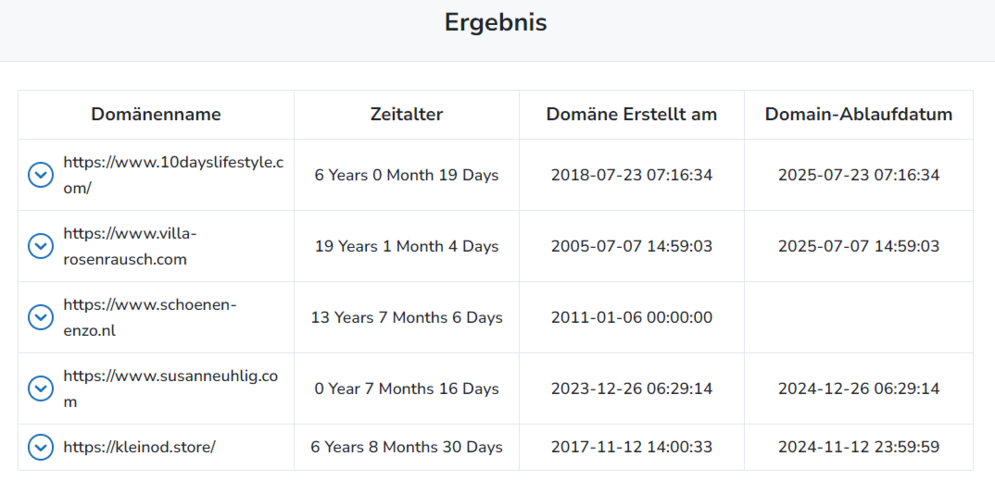Image resolution: width=995 pixels, height=493 pixels.
Task: Click the Domäne Erstellt am column header
Action: click(x=631, y=114)
